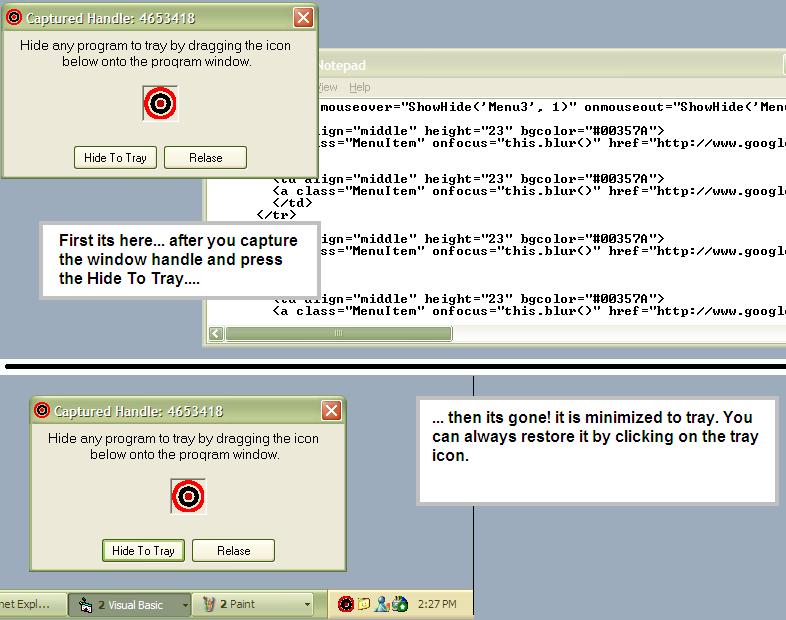Expand the Visual Basic taskbar group arrow
Viewport: 786px width, 620px height.
point(185,605)
